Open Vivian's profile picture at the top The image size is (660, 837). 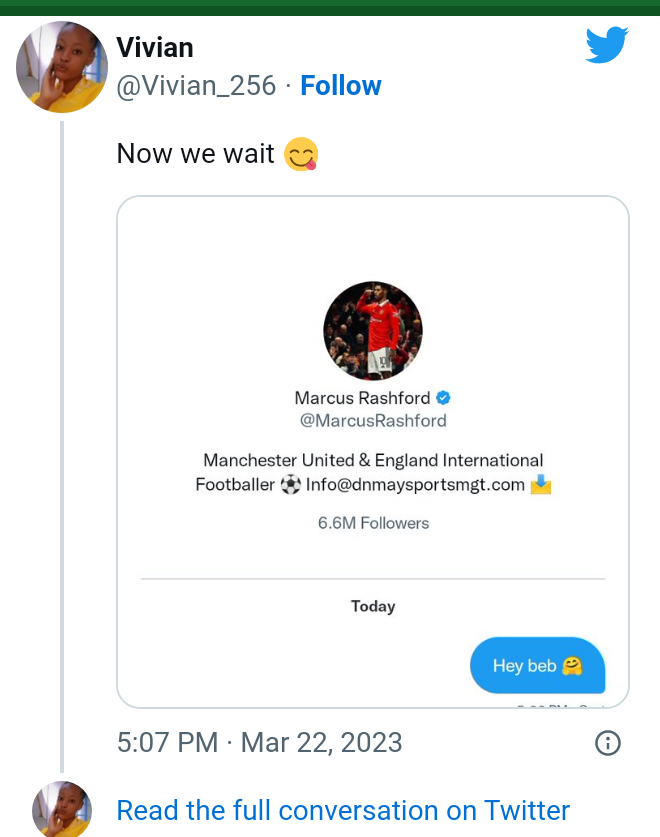62,67
